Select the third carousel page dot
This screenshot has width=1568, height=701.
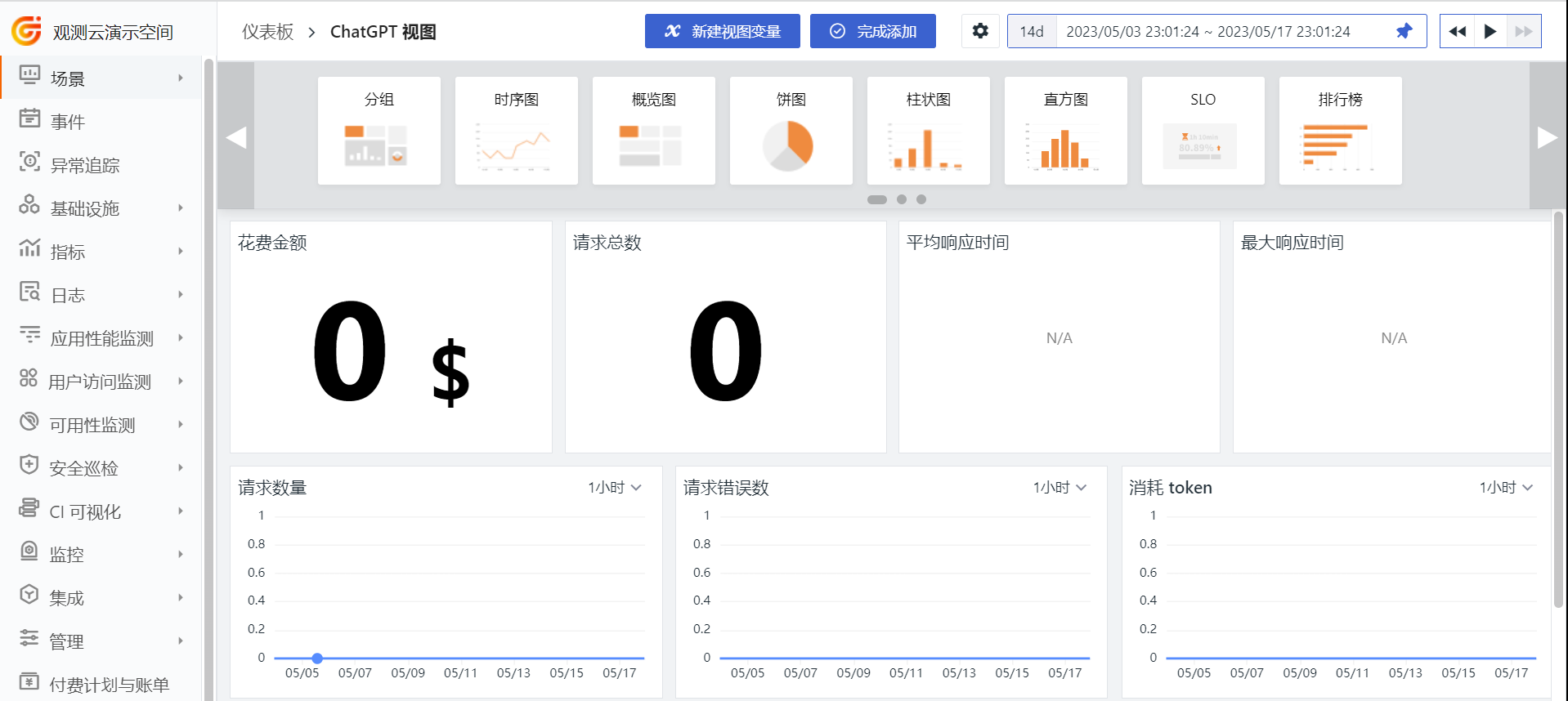tap(921, 199)
